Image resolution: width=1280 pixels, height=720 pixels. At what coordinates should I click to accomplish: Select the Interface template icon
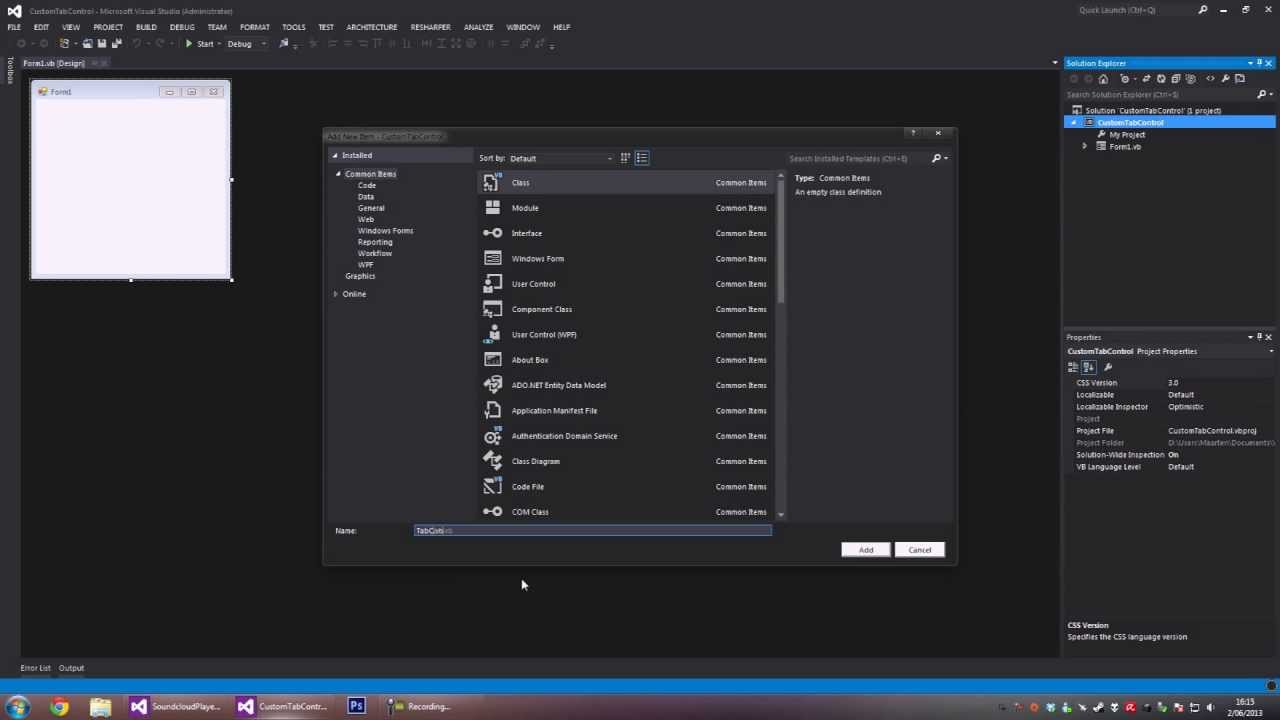click(492, 233)
